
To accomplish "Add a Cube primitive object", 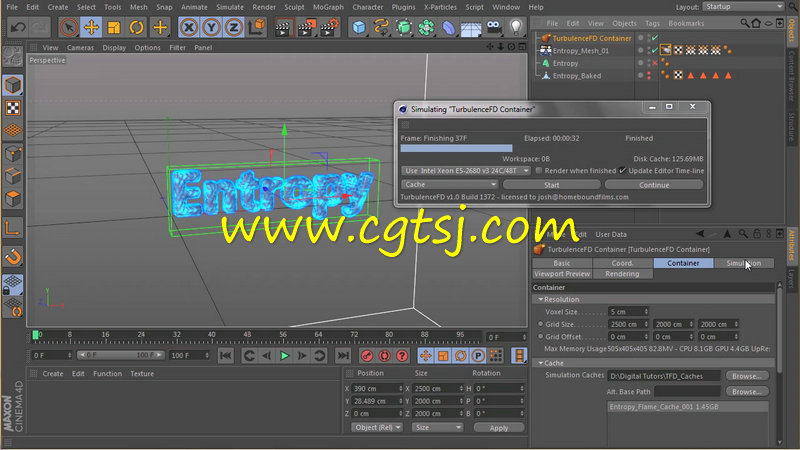I will click(359, 27).
